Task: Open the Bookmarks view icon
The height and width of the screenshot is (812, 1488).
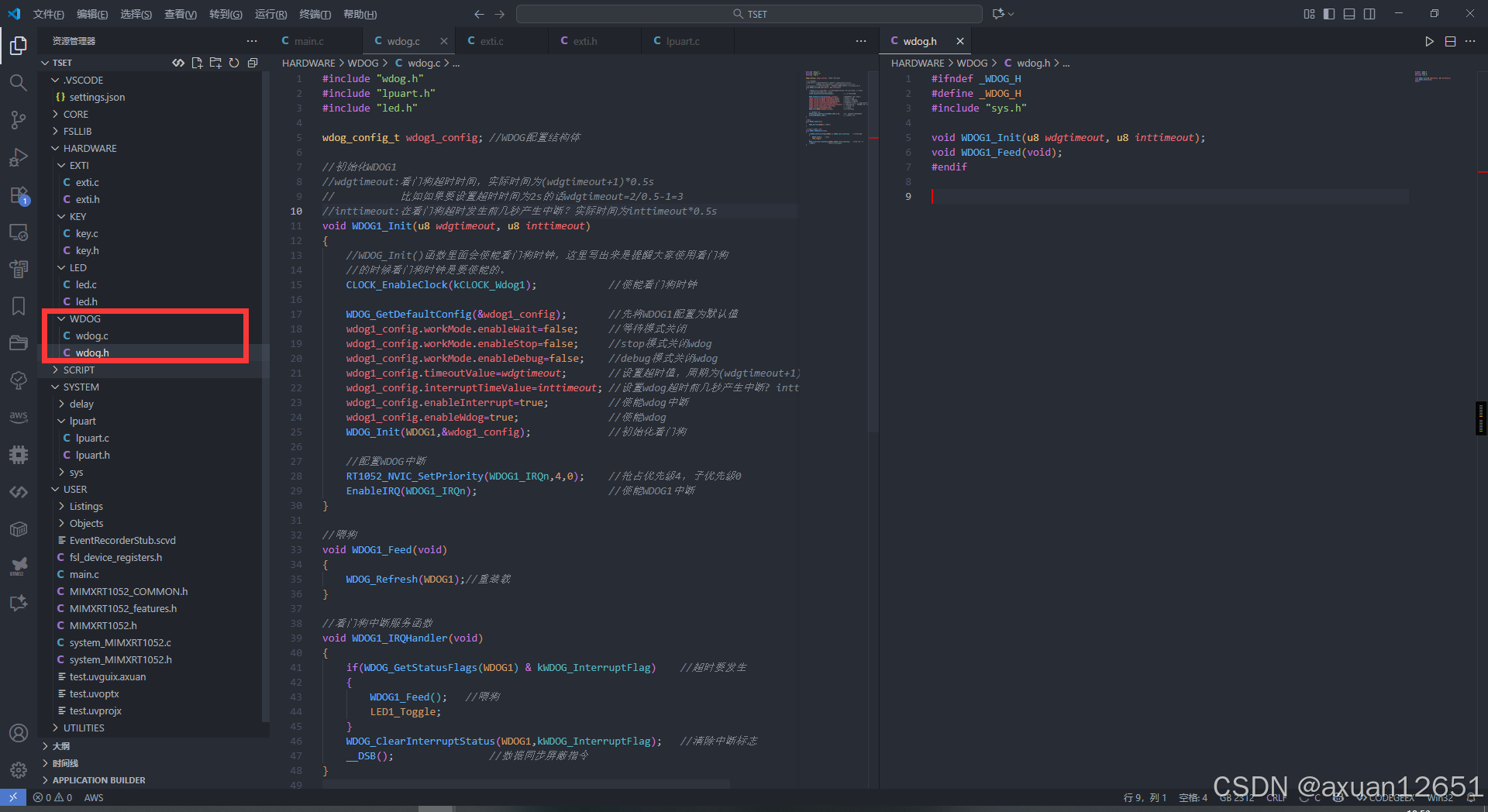Action: point(19,306)
